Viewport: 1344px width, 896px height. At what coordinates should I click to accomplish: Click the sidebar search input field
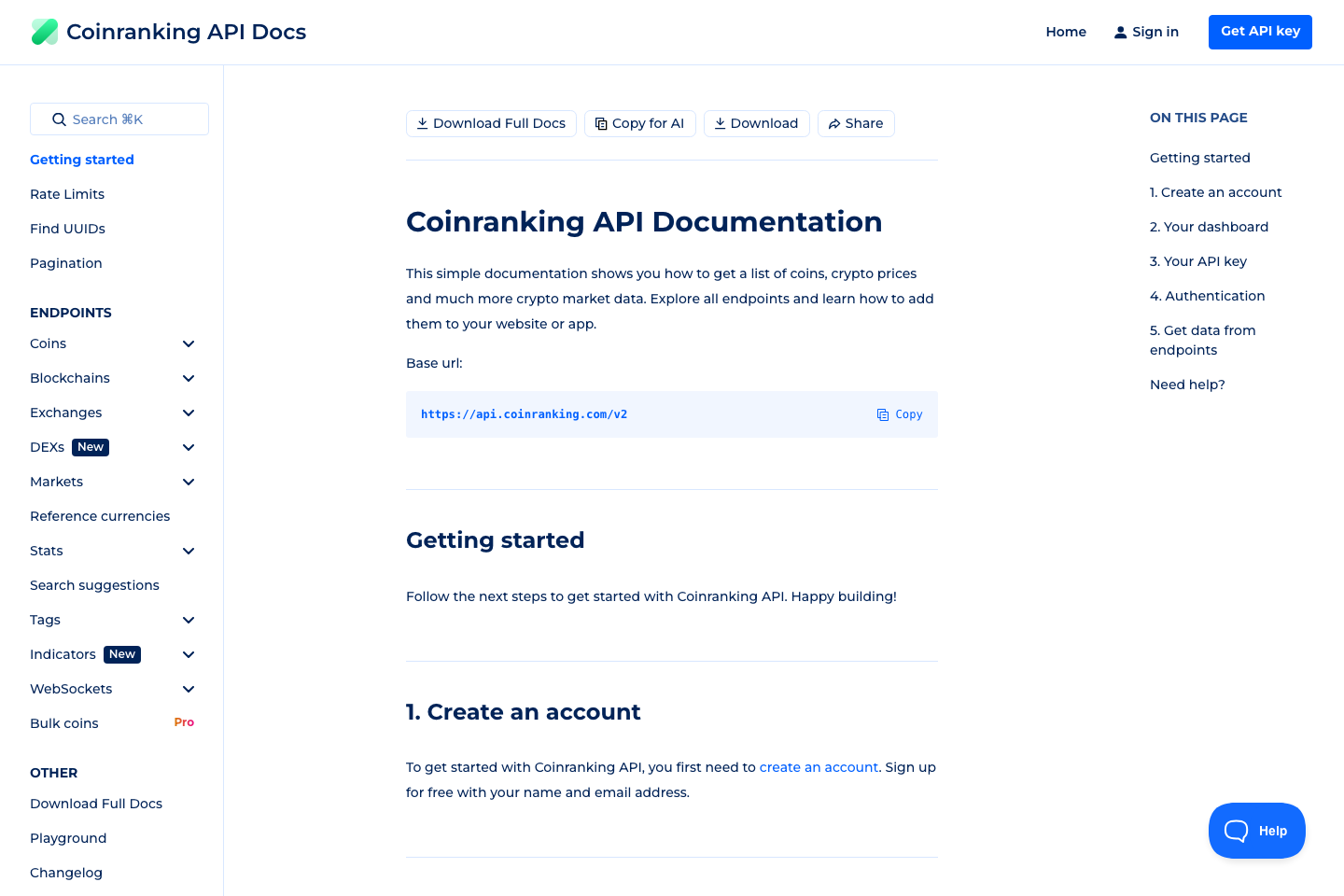tap(119, 119)
